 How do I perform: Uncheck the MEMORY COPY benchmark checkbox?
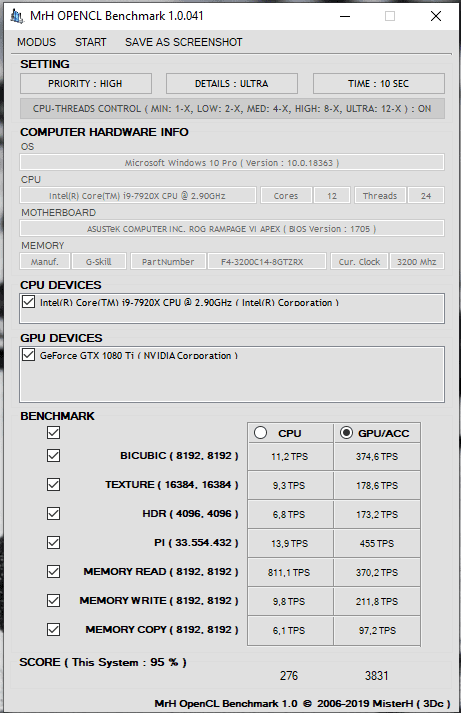click(x=54, y=629)
